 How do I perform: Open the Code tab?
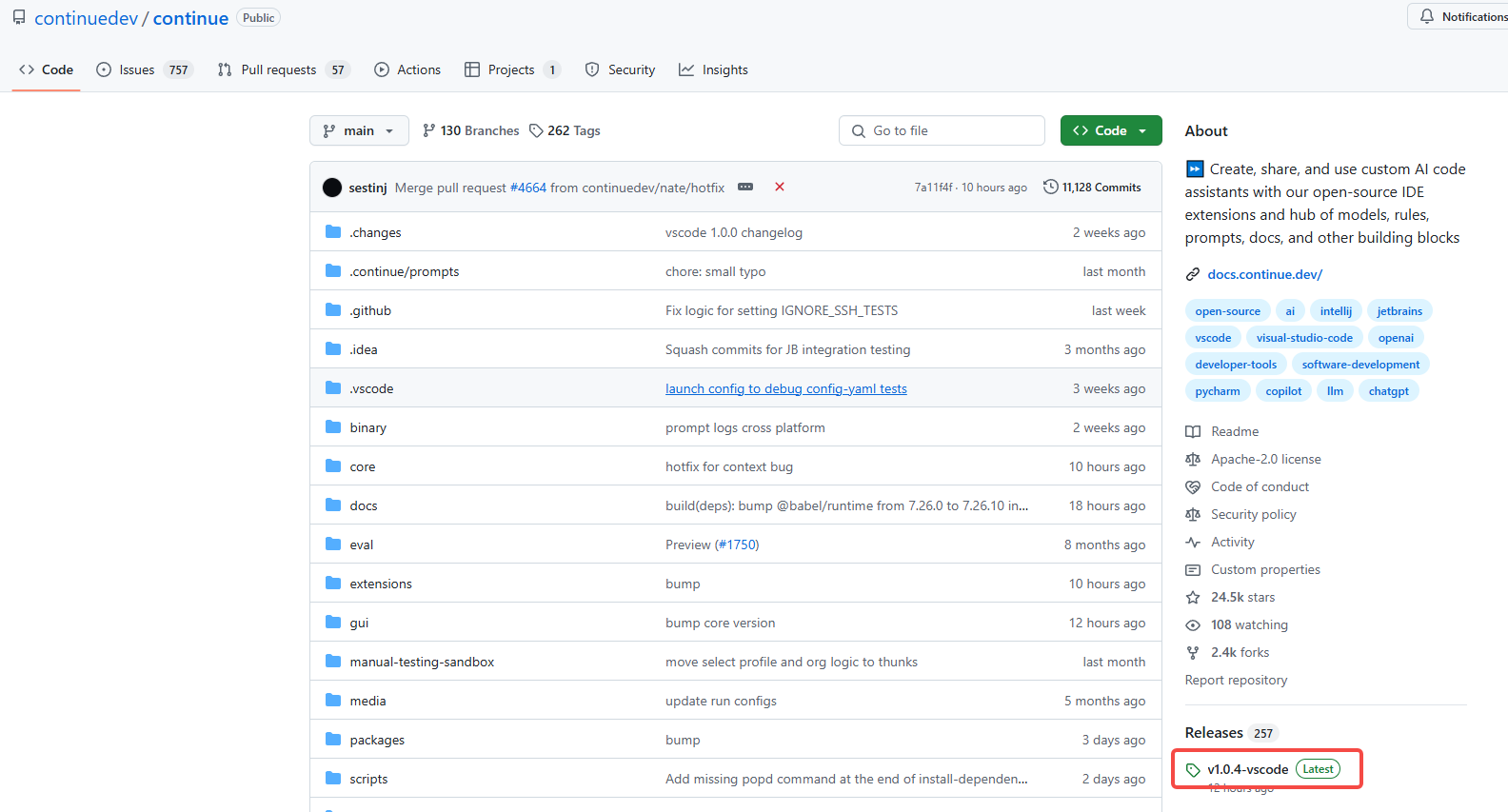click(x=46, y=69)
